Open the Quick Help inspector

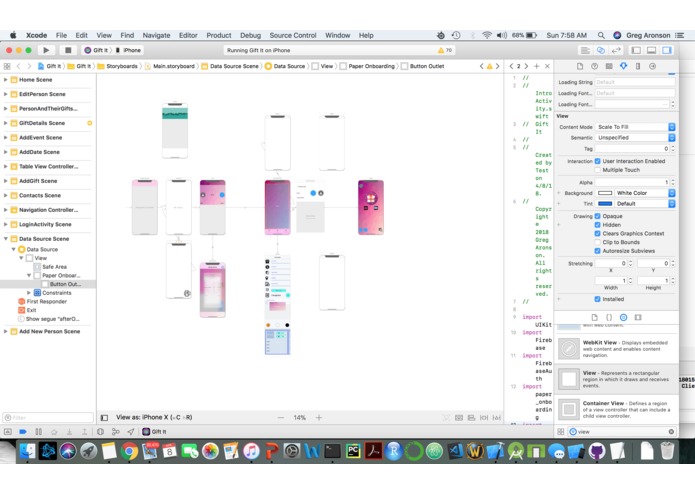(x=594, y=66)
